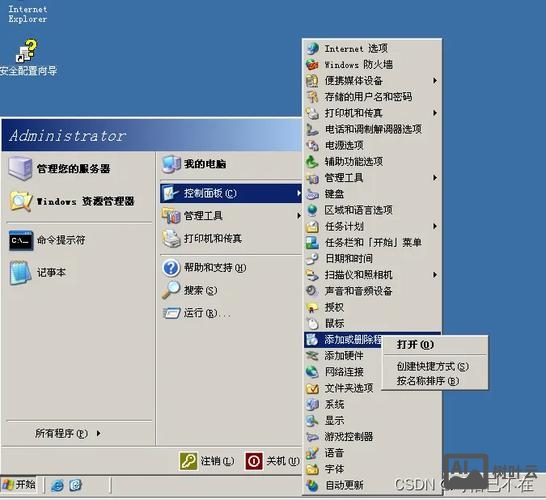Click 日期和时间 icon
The width and height of the screenshot is (546, 500).
(312, 258)
